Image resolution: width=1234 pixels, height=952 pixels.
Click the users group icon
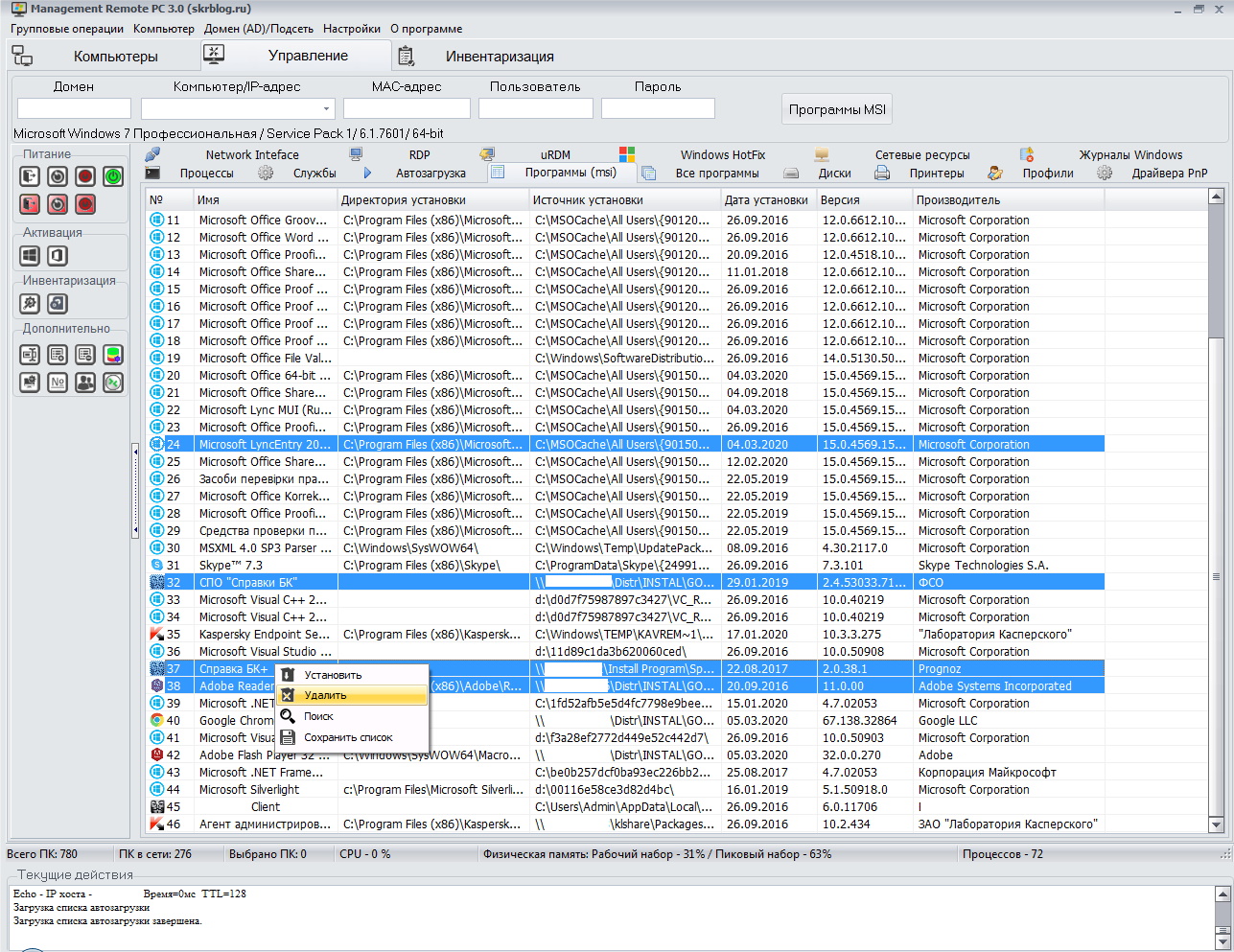[85, 383]
